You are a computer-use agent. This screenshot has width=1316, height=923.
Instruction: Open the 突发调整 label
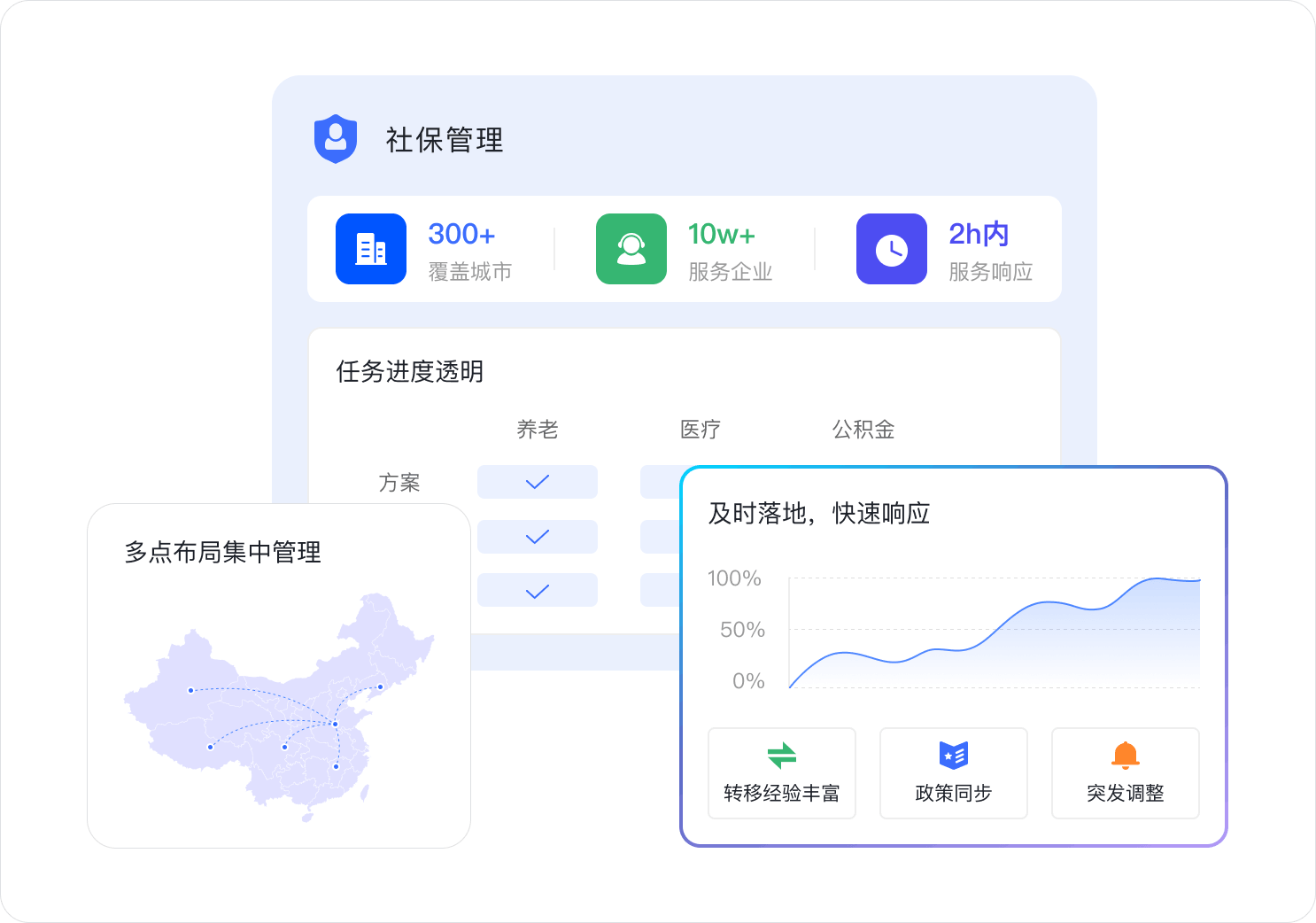click(x=1126, y=793)
